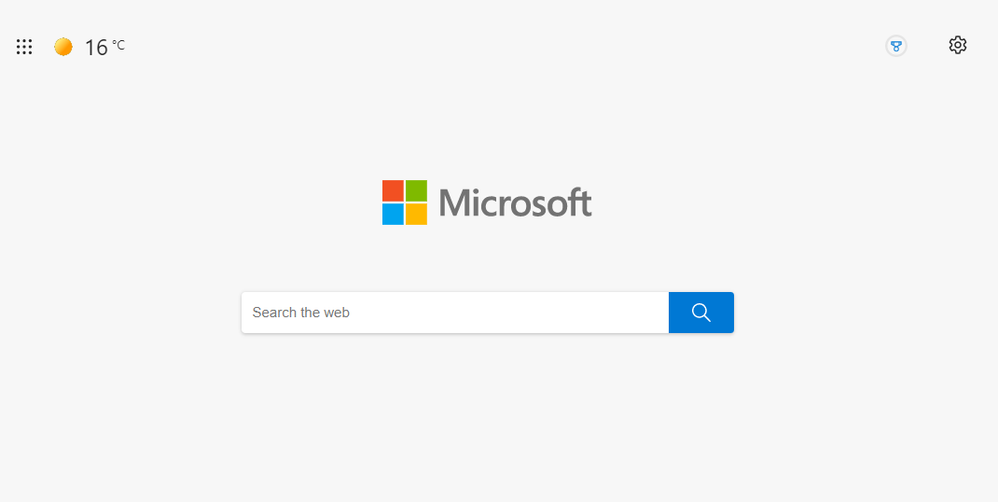Click the red square in the Microsoft logo

tap(393, 191)
